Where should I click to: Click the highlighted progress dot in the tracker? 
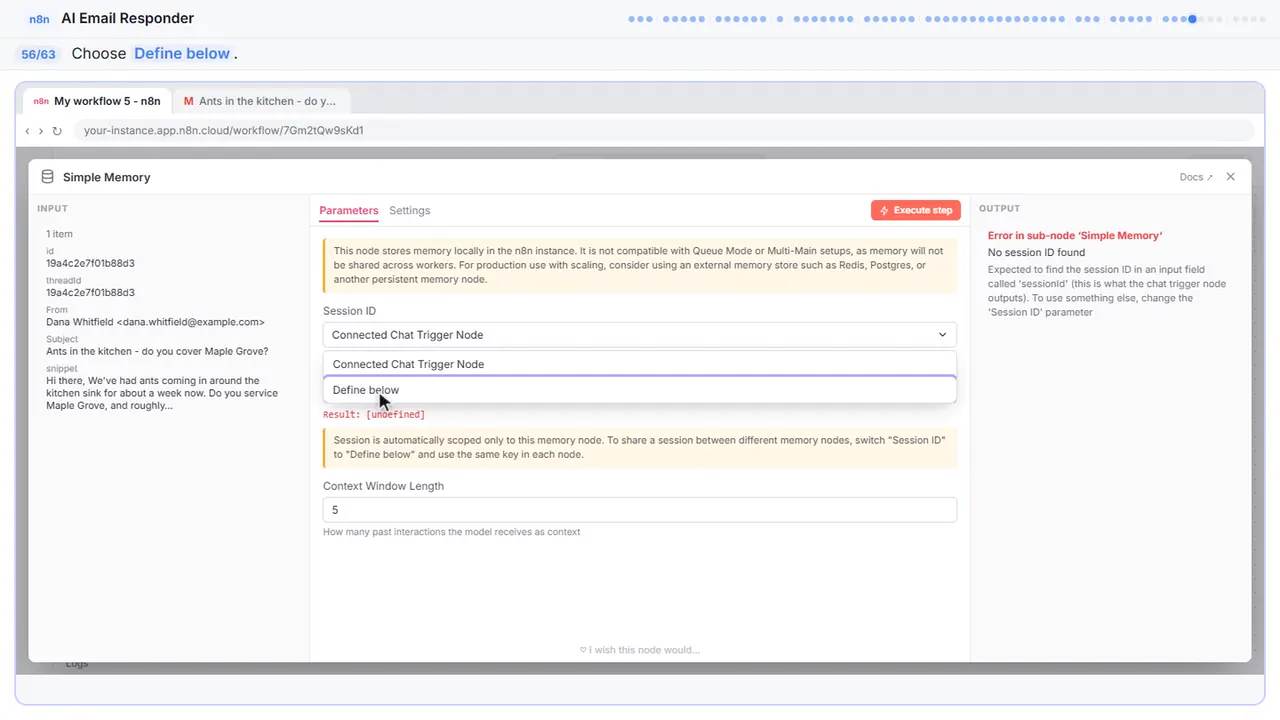(1193, 19)
